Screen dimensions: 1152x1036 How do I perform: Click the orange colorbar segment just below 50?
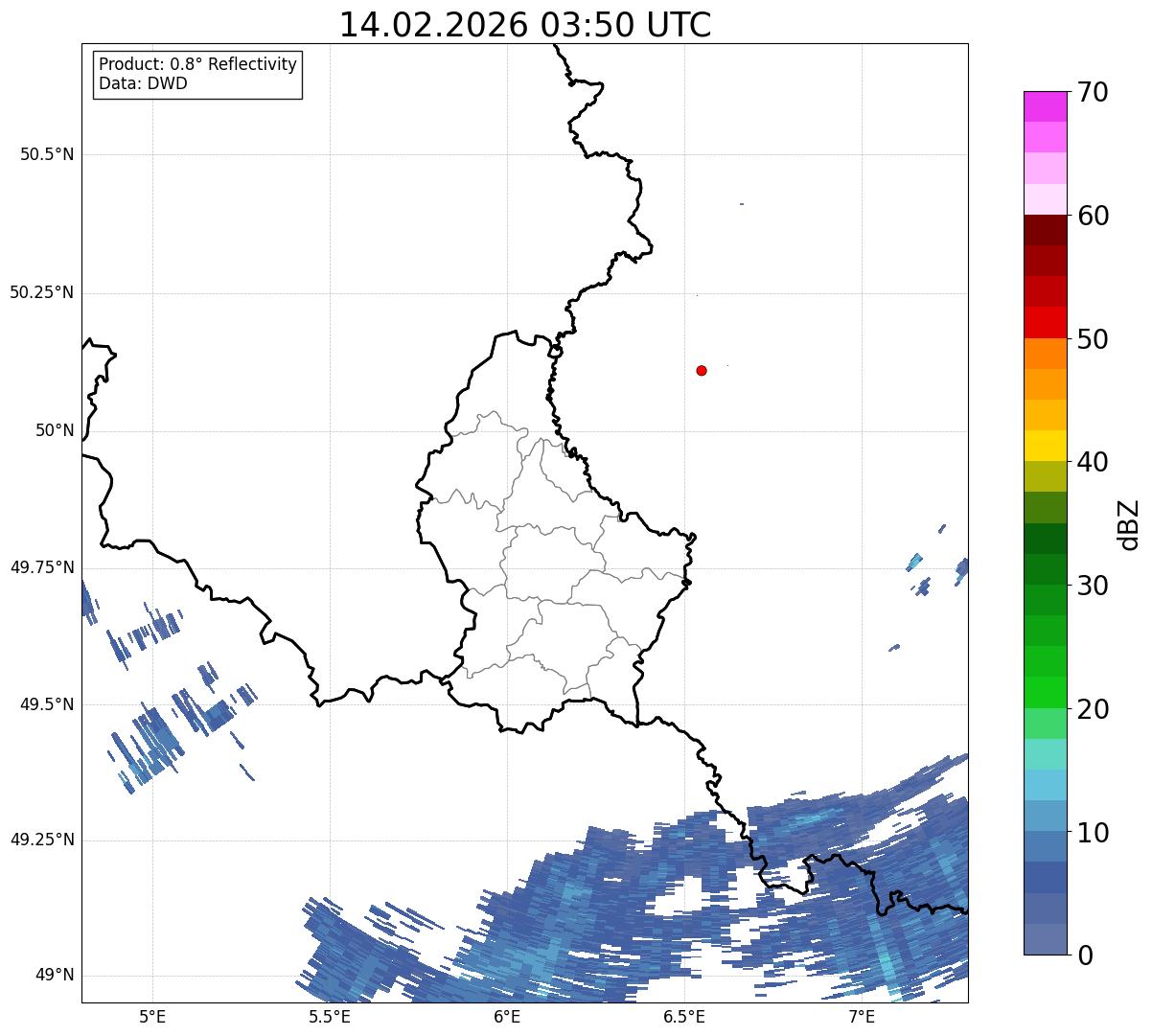click(x=1045, y=354)
